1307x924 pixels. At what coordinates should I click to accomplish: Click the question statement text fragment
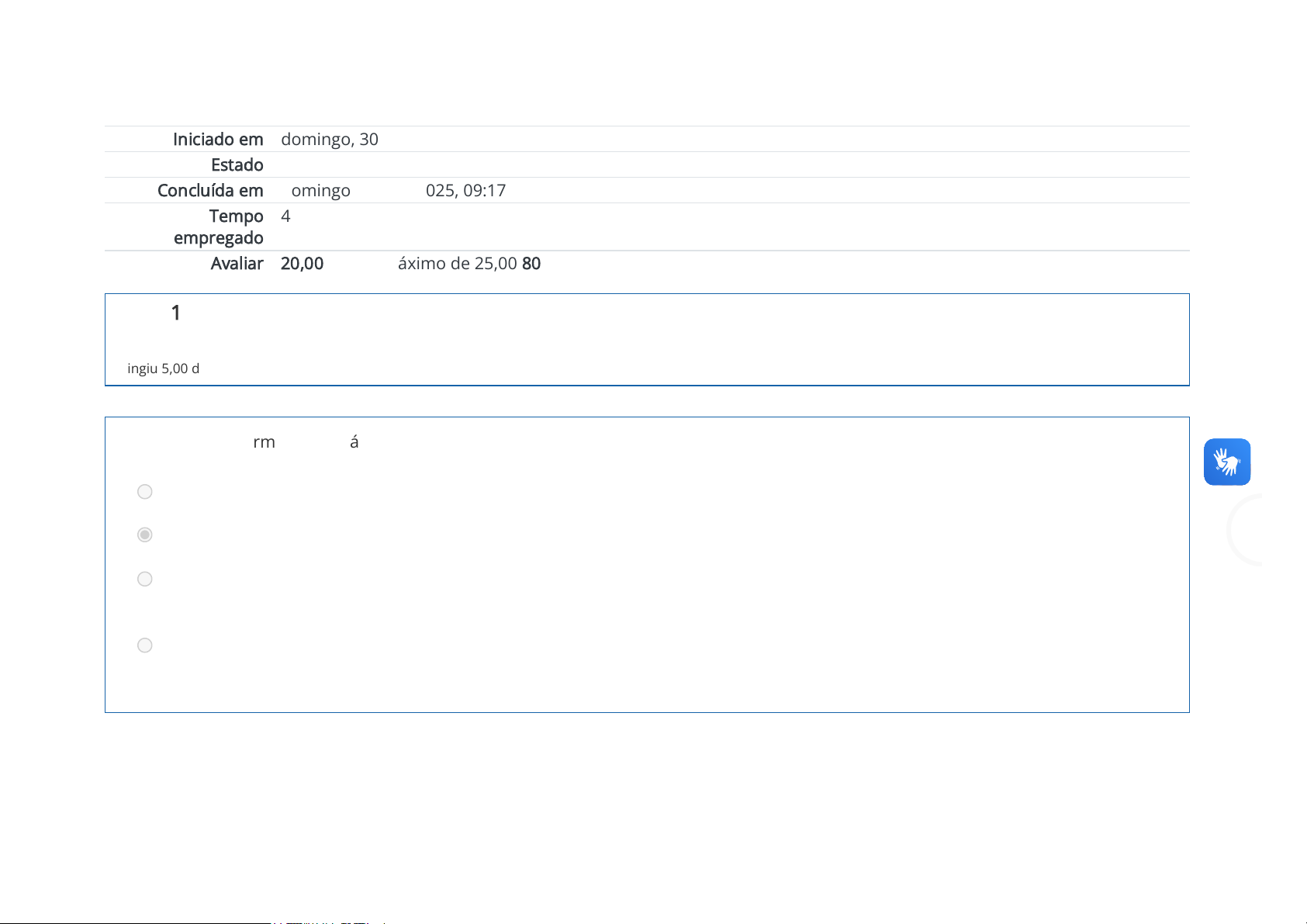pyautogui.click(x=265, y=442)
